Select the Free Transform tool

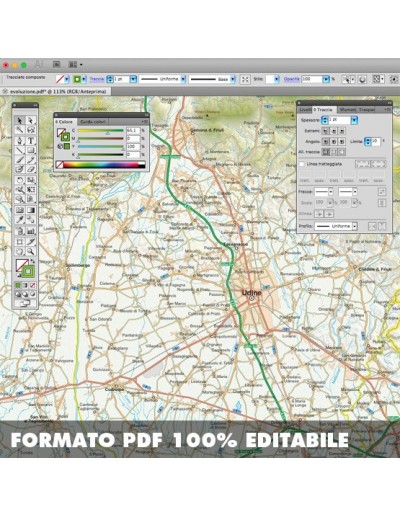coord(31,190)
